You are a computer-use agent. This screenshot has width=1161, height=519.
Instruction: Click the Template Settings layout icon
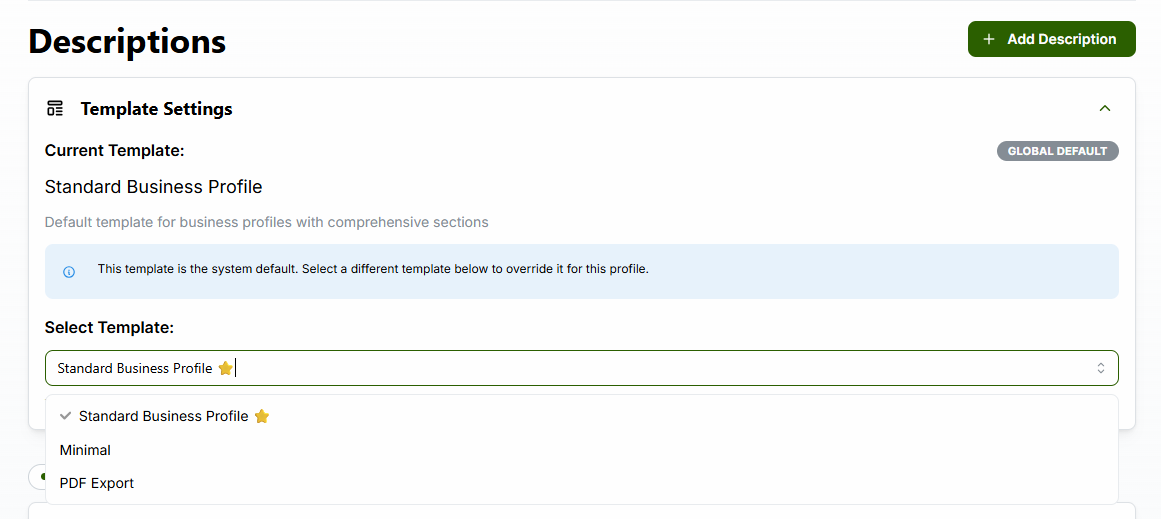[x=56, y=108]
